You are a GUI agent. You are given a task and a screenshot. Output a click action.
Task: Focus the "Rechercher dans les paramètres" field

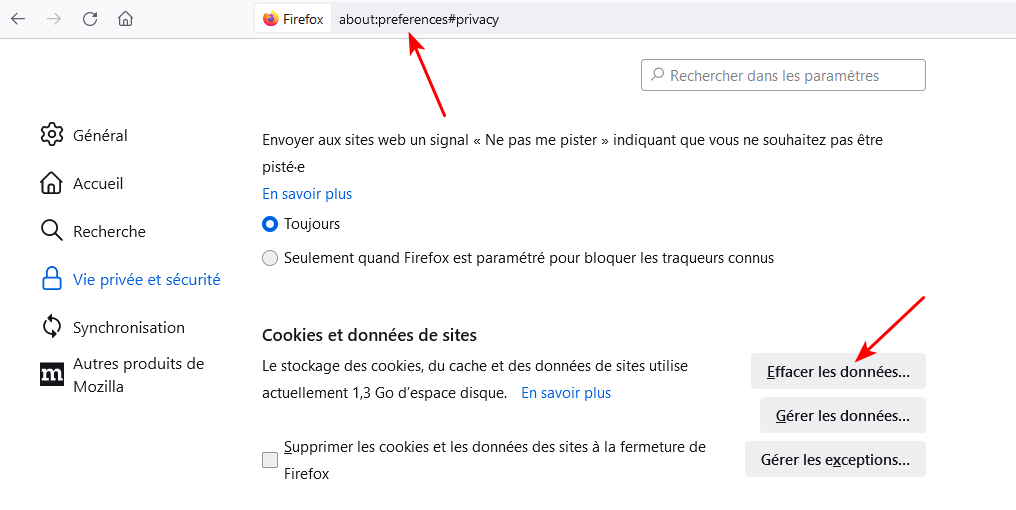click(790, 75)
